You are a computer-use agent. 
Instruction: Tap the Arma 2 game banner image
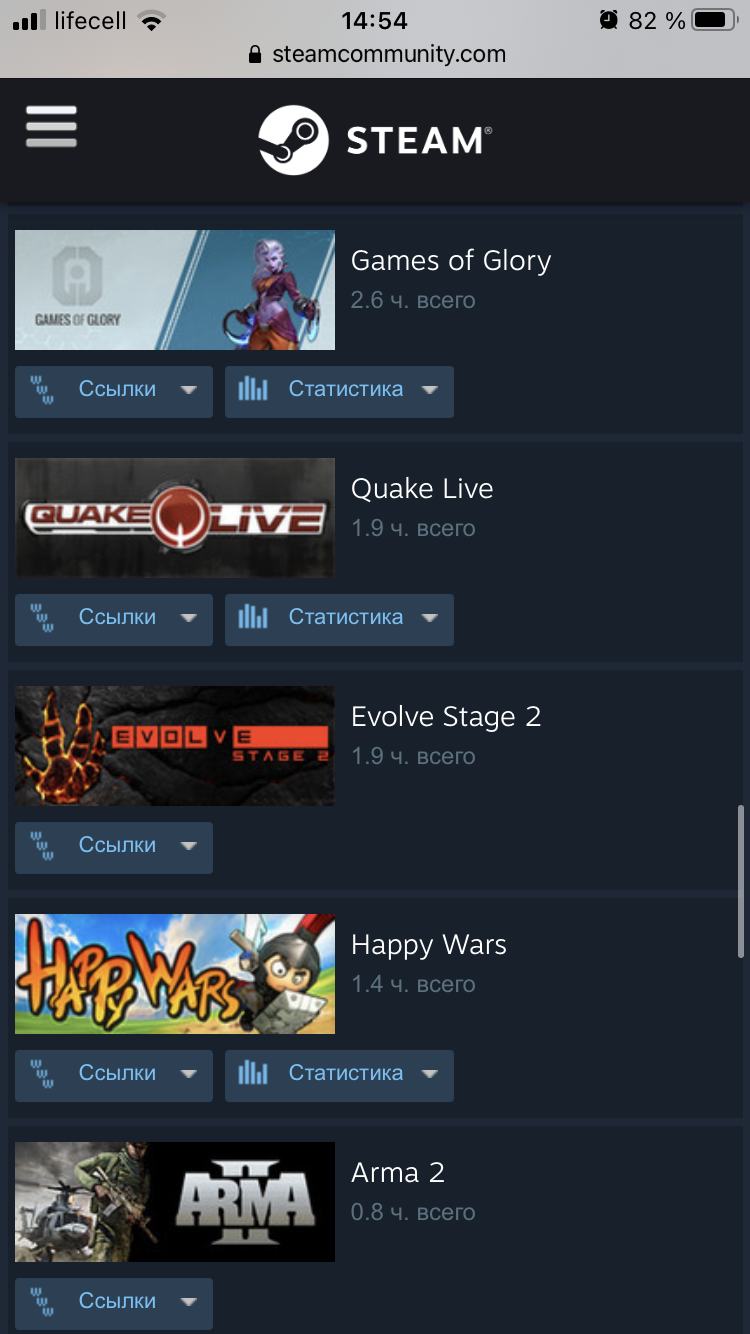point(175,1202)
